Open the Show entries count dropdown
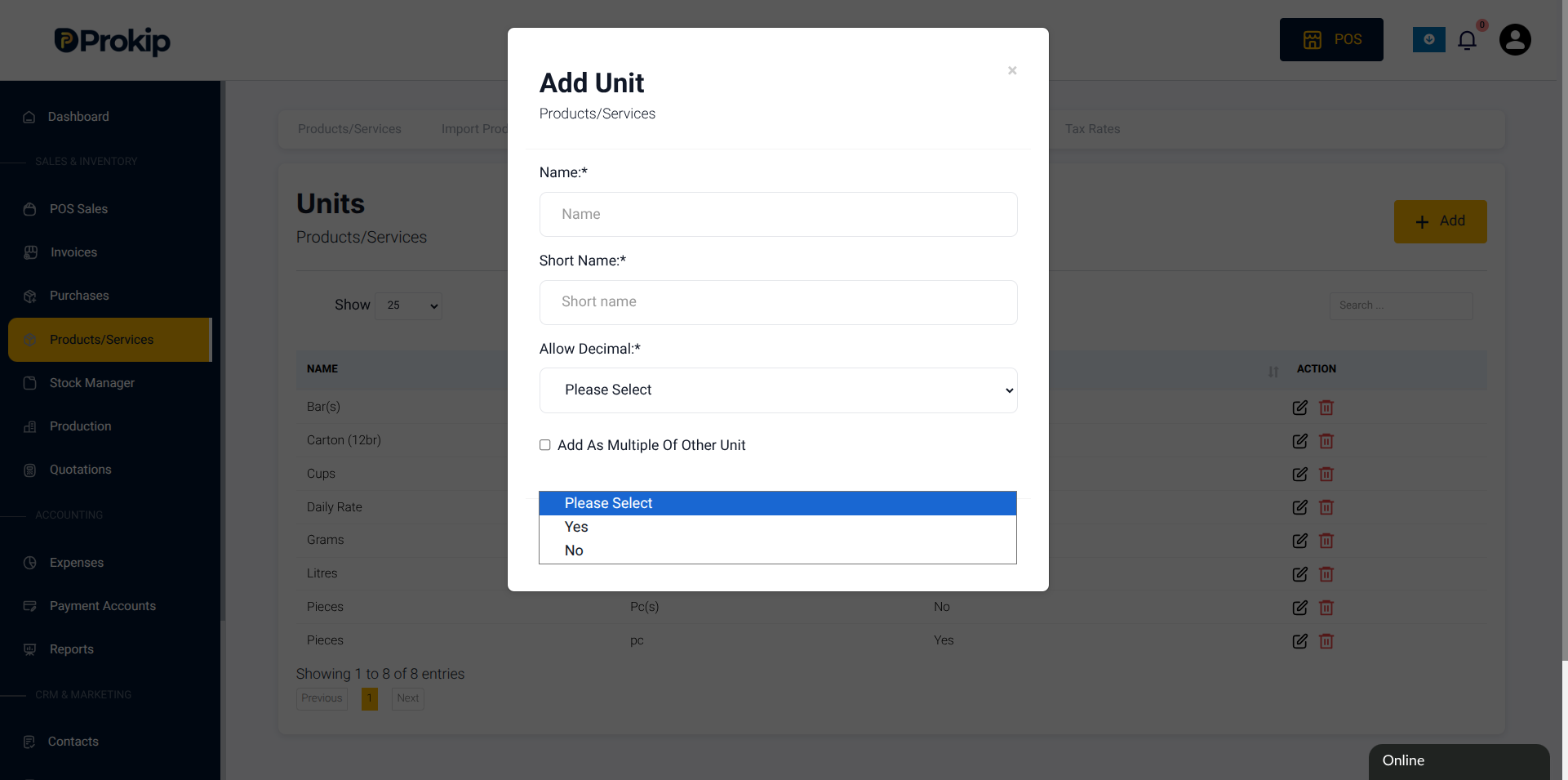The width and height of the screenshot is (1568, 780). coord(409,305)
